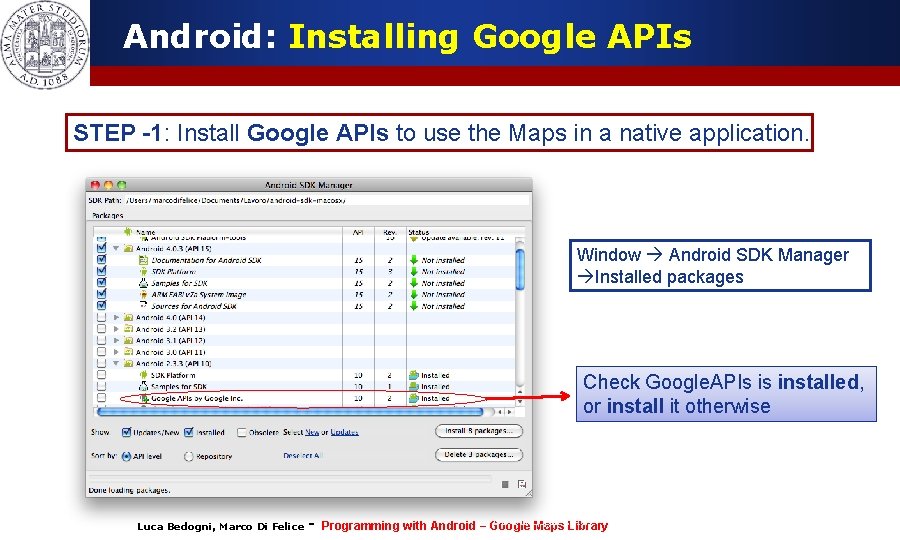
Task: Click the installed status icon for Google APIs
Action: point(414,398)
